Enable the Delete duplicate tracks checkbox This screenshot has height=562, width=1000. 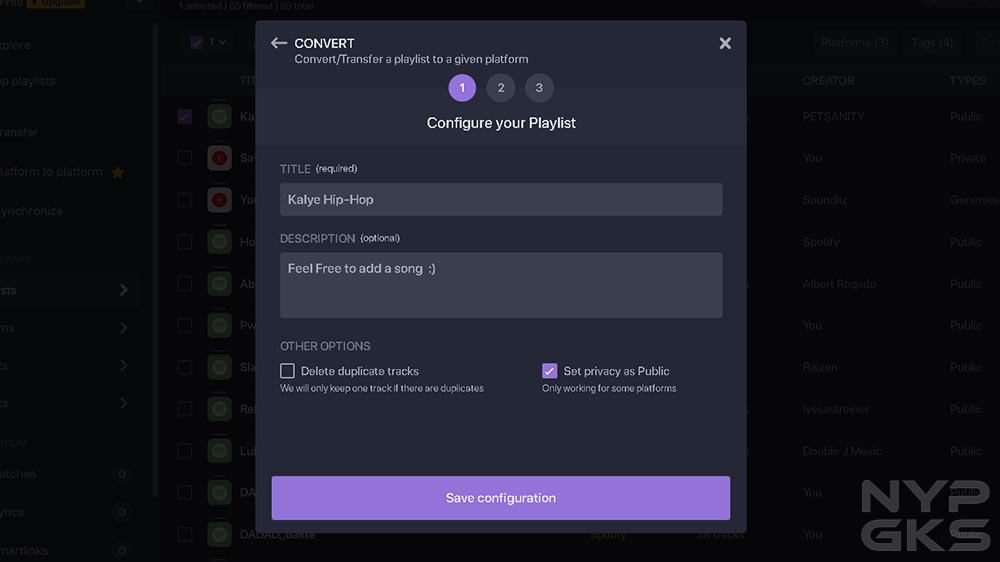[x=288, y=371]
